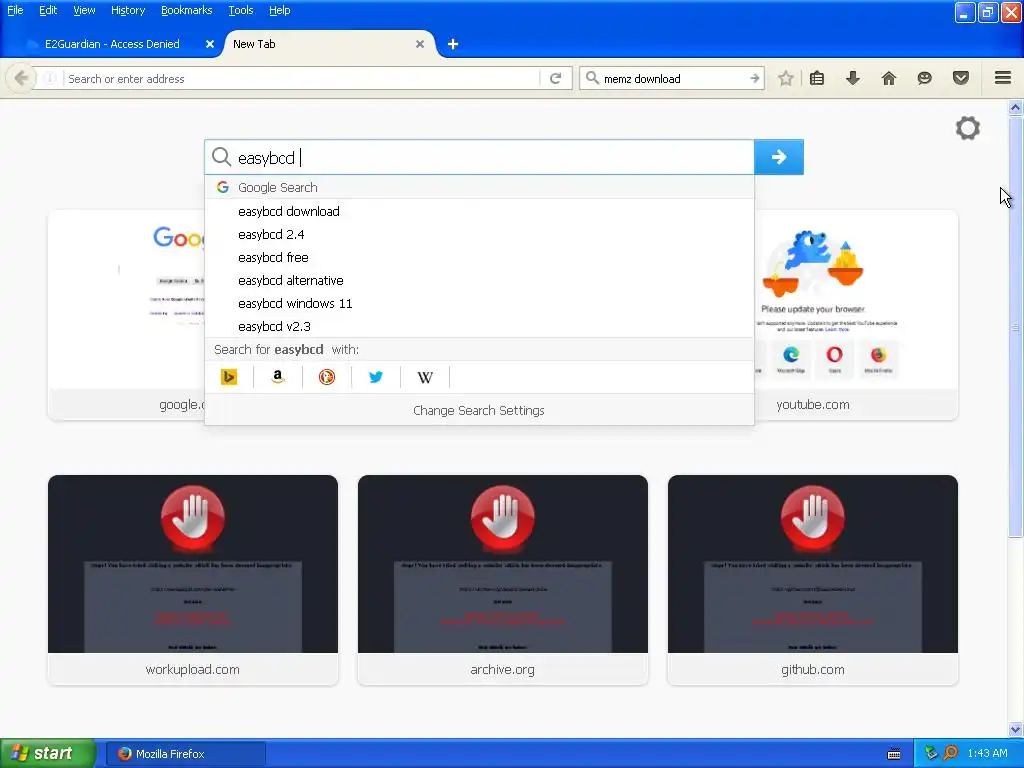The height and width of the screenshot is (768, 1024).
Task: Close the E2Guardian - Access Denied tab
Action: tap(210, 44)
